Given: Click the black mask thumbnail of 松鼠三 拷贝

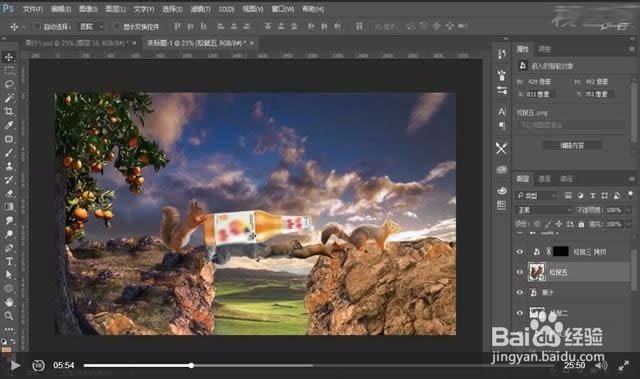Looking at the screenshot, I should click(560, 252).
